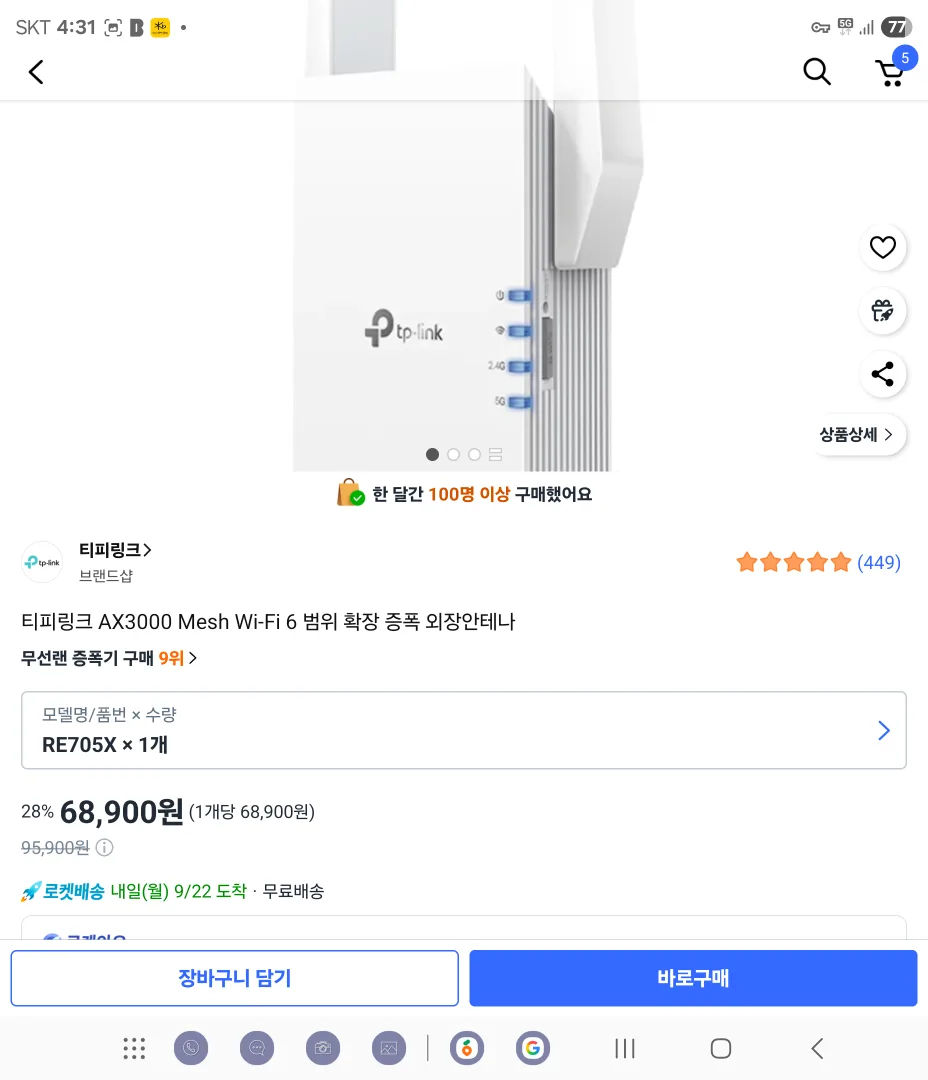
Task: Open the app drawer grid icon
Action: 134,1048
